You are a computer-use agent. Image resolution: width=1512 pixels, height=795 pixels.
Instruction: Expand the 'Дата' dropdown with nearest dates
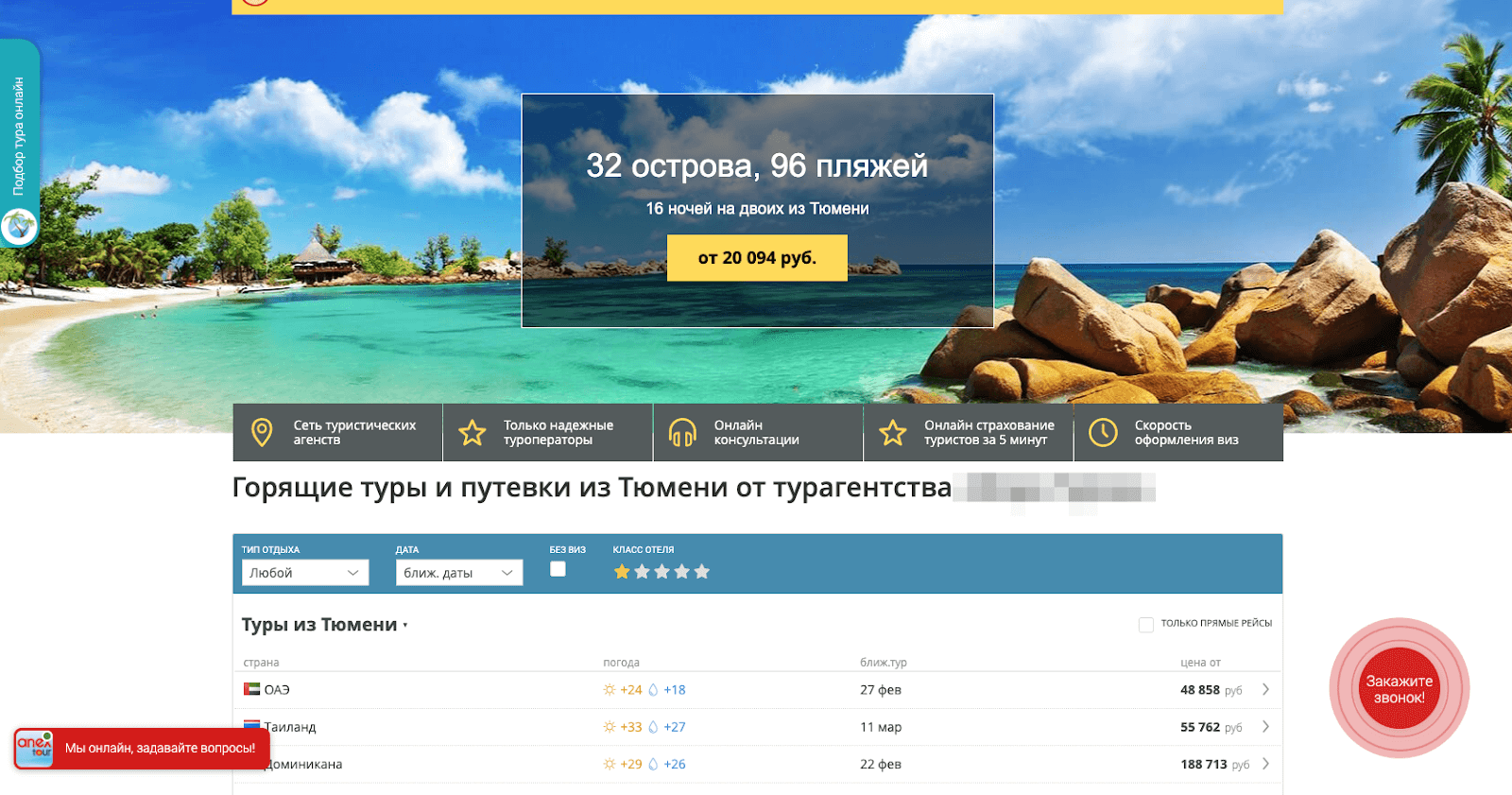point(458,573)
